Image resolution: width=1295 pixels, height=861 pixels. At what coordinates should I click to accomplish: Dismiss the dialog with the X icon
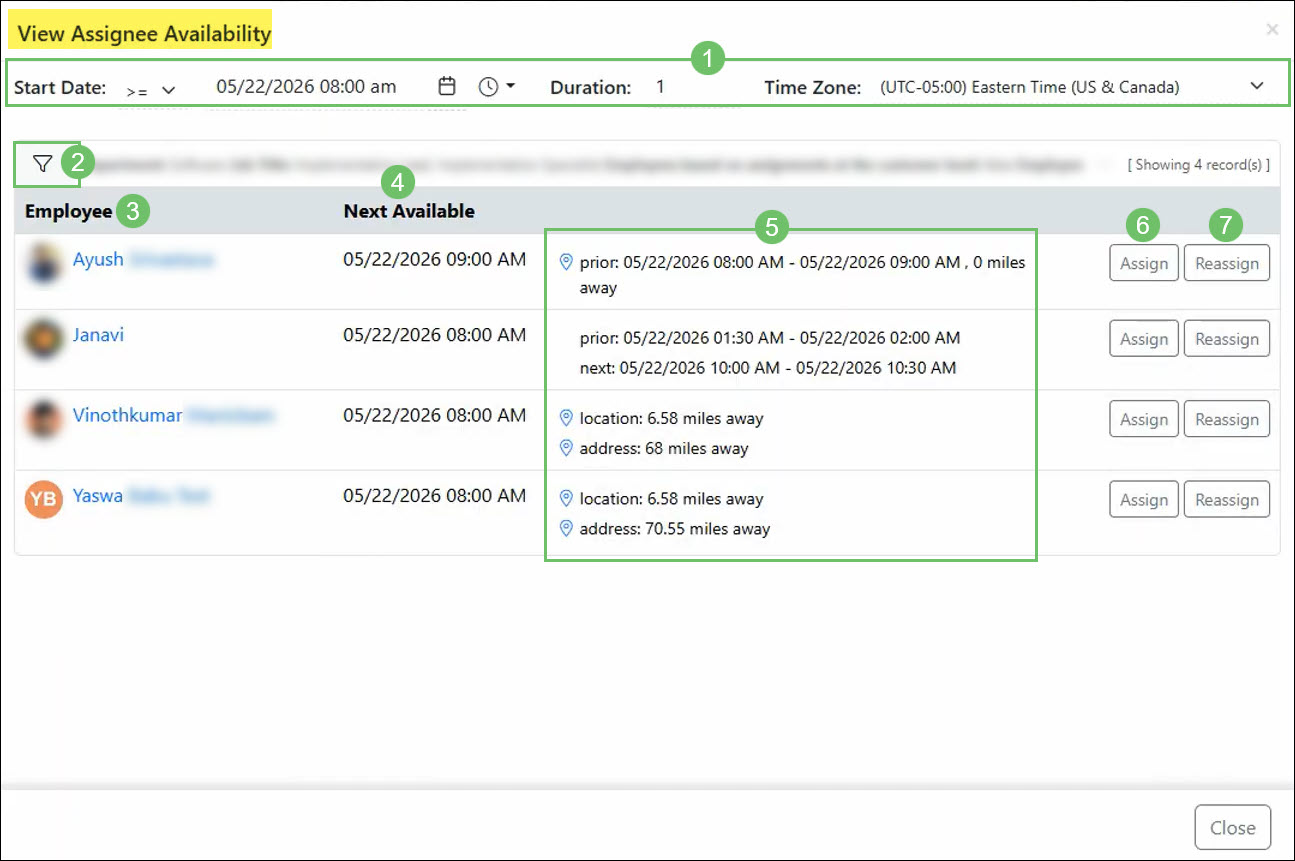click(1272, 30)
